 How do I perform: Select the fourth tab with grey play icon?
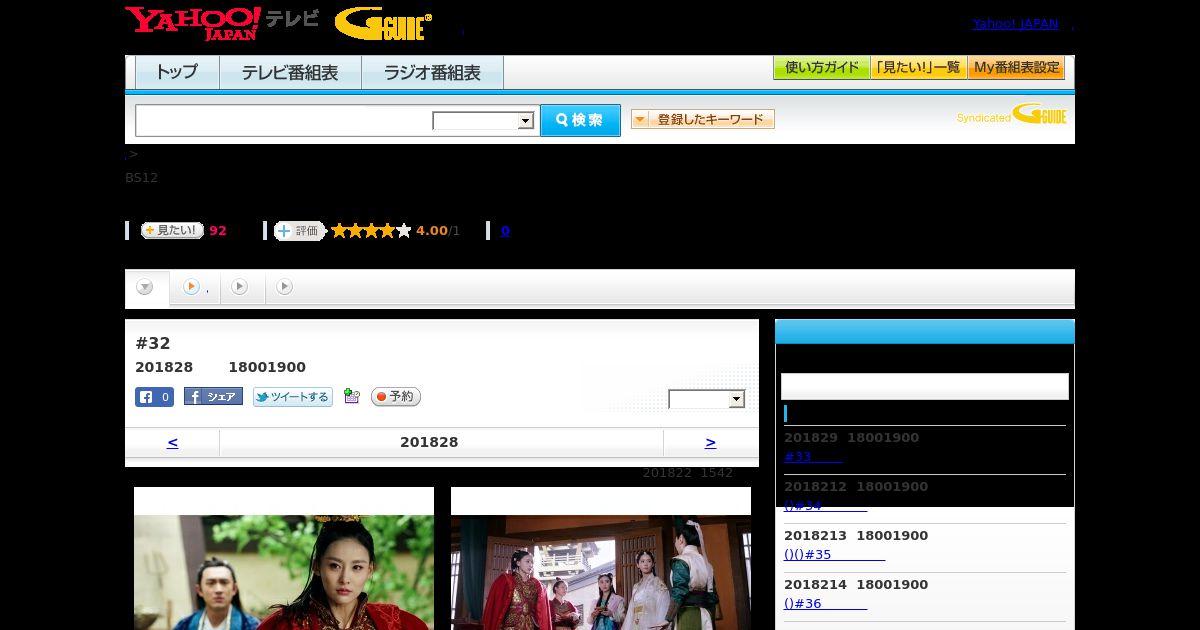(x=285, y=287)
